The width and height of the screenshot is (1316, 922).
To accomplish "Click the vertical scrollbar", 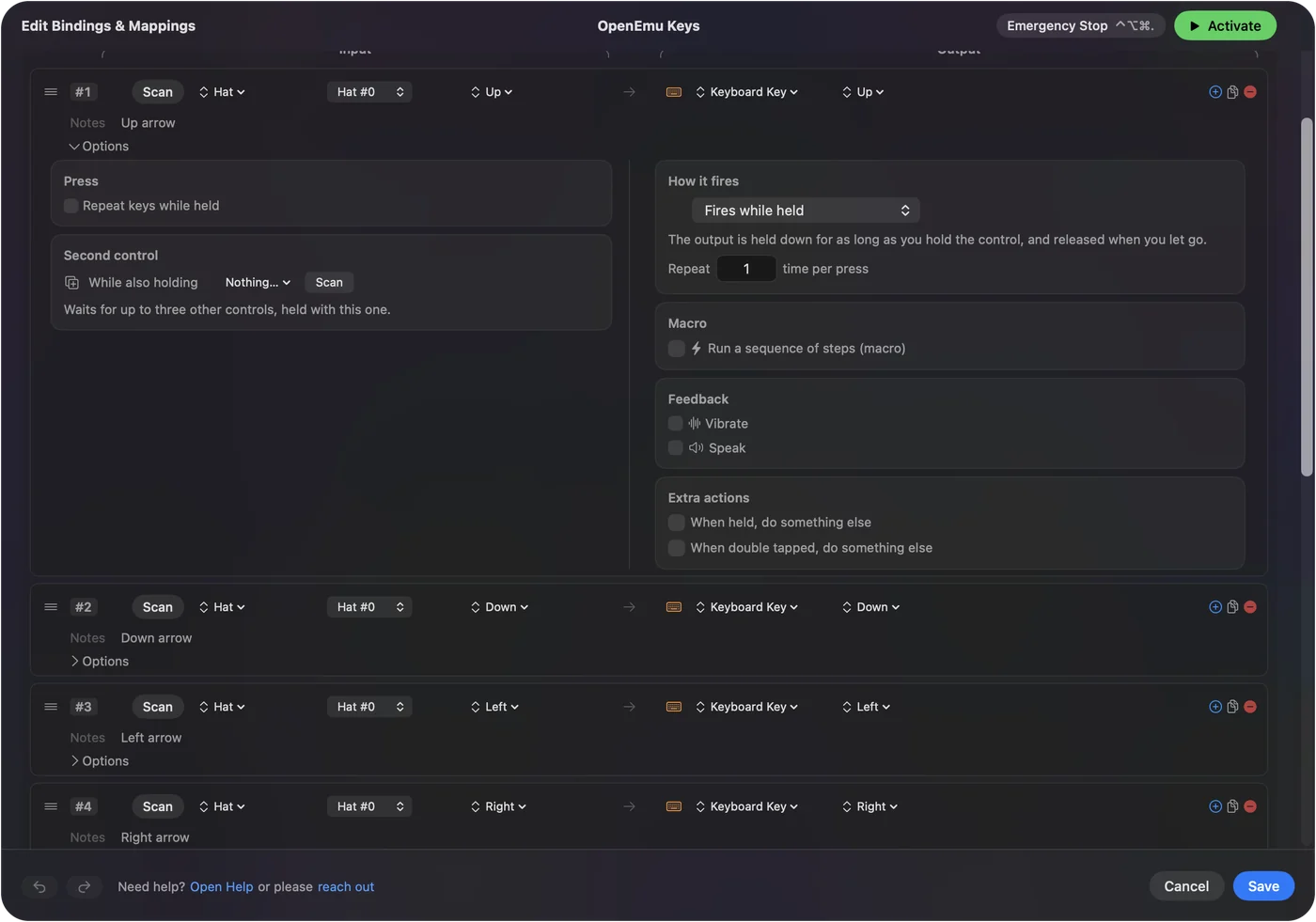I will pos(1307,297).
